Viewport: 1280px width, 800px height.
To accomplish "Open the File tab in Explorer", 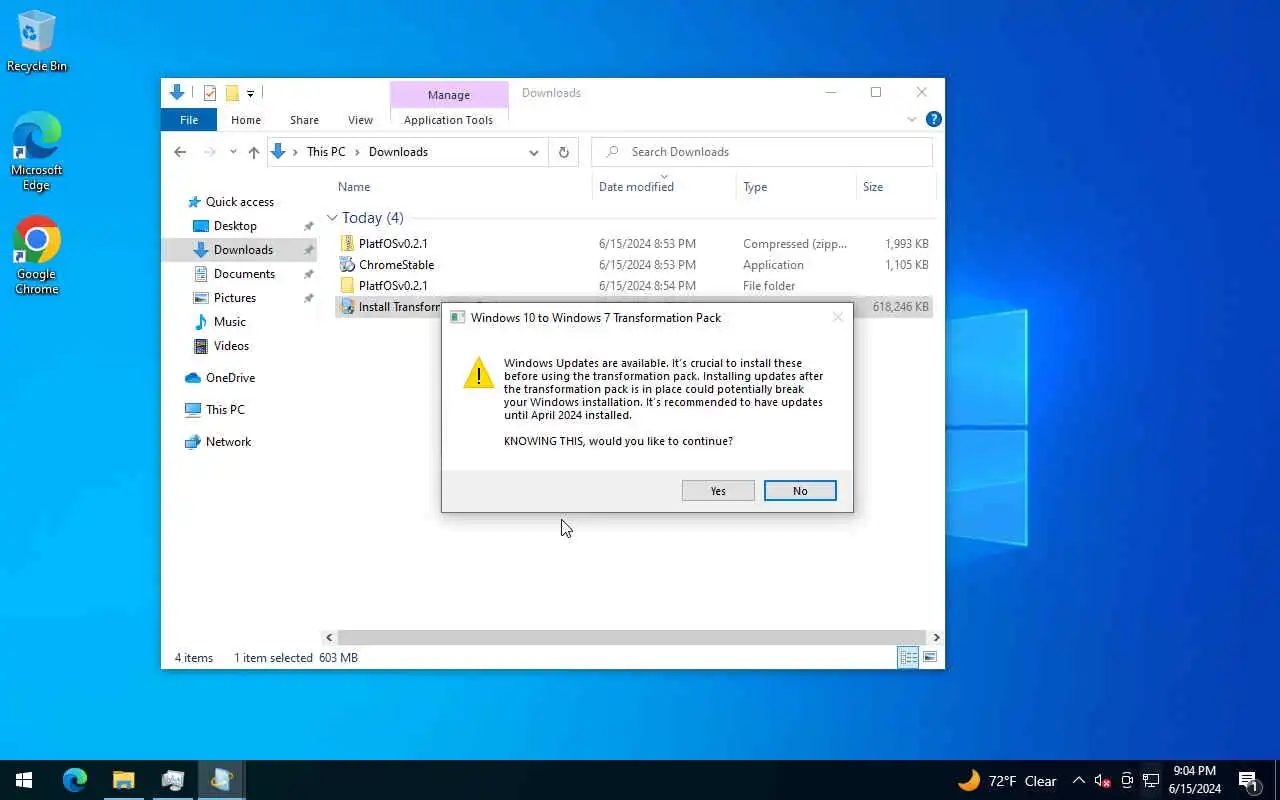I will pos(189,120).
